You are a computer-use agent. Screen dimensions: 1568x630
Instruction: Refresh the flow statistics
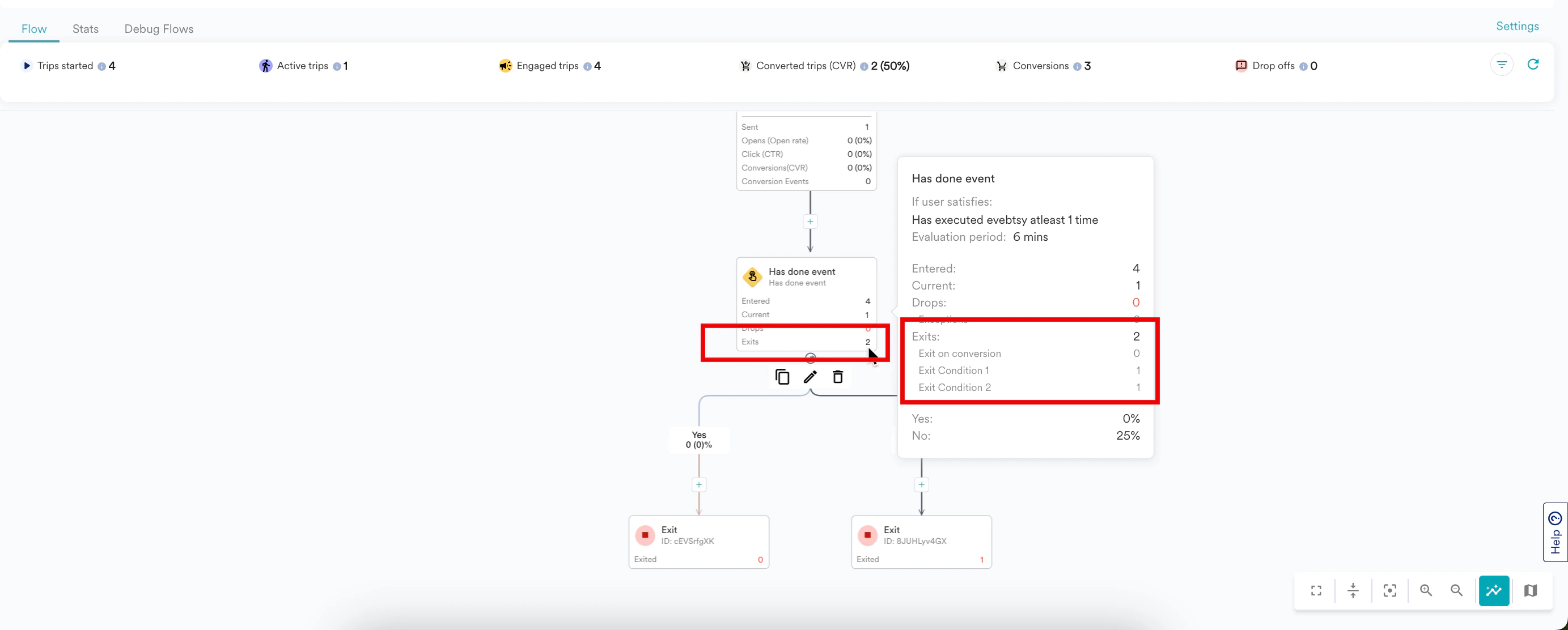[1533, 65]
